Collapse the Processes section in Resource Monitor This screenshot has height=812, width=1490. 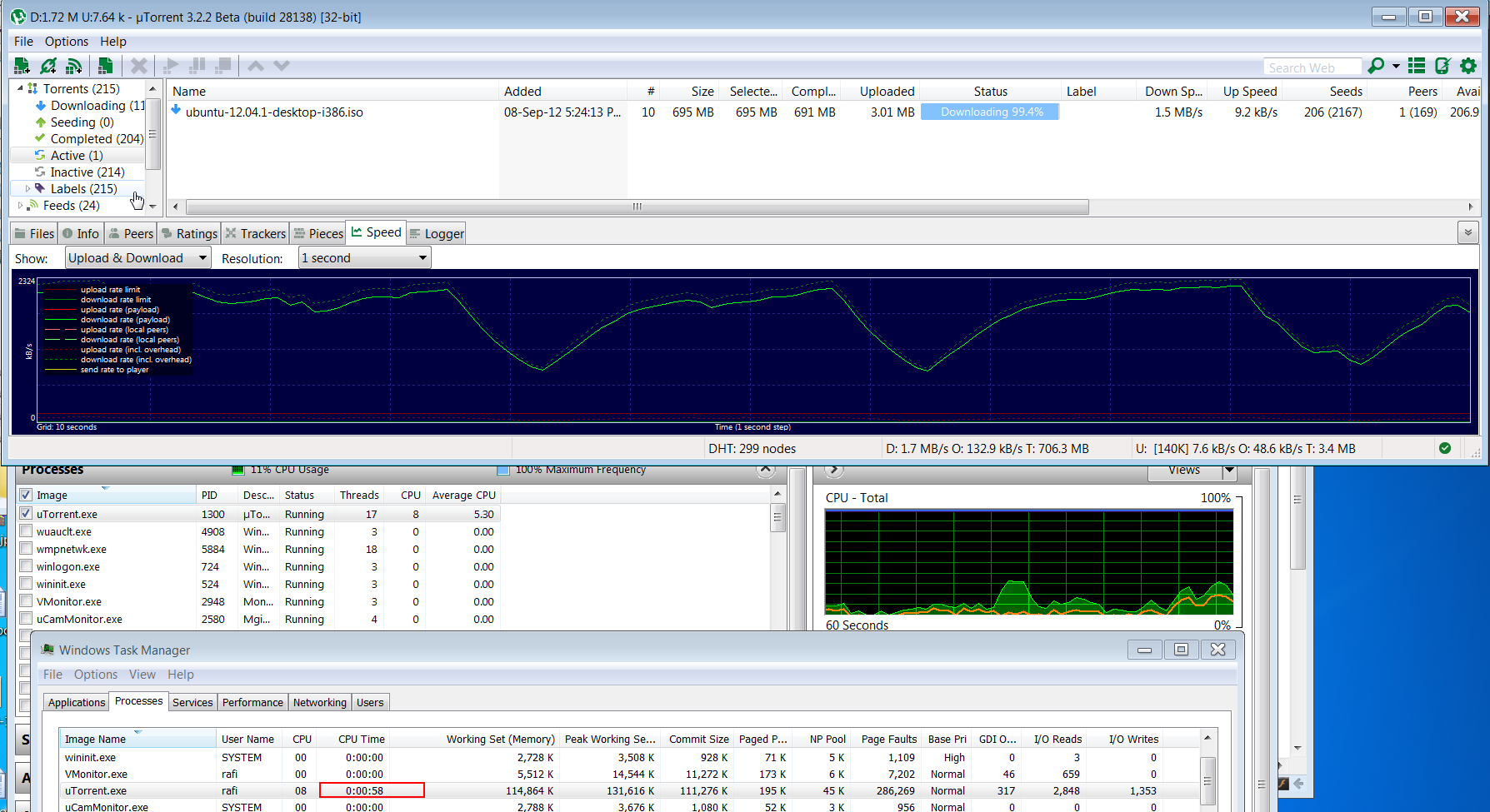pos(765,471)
